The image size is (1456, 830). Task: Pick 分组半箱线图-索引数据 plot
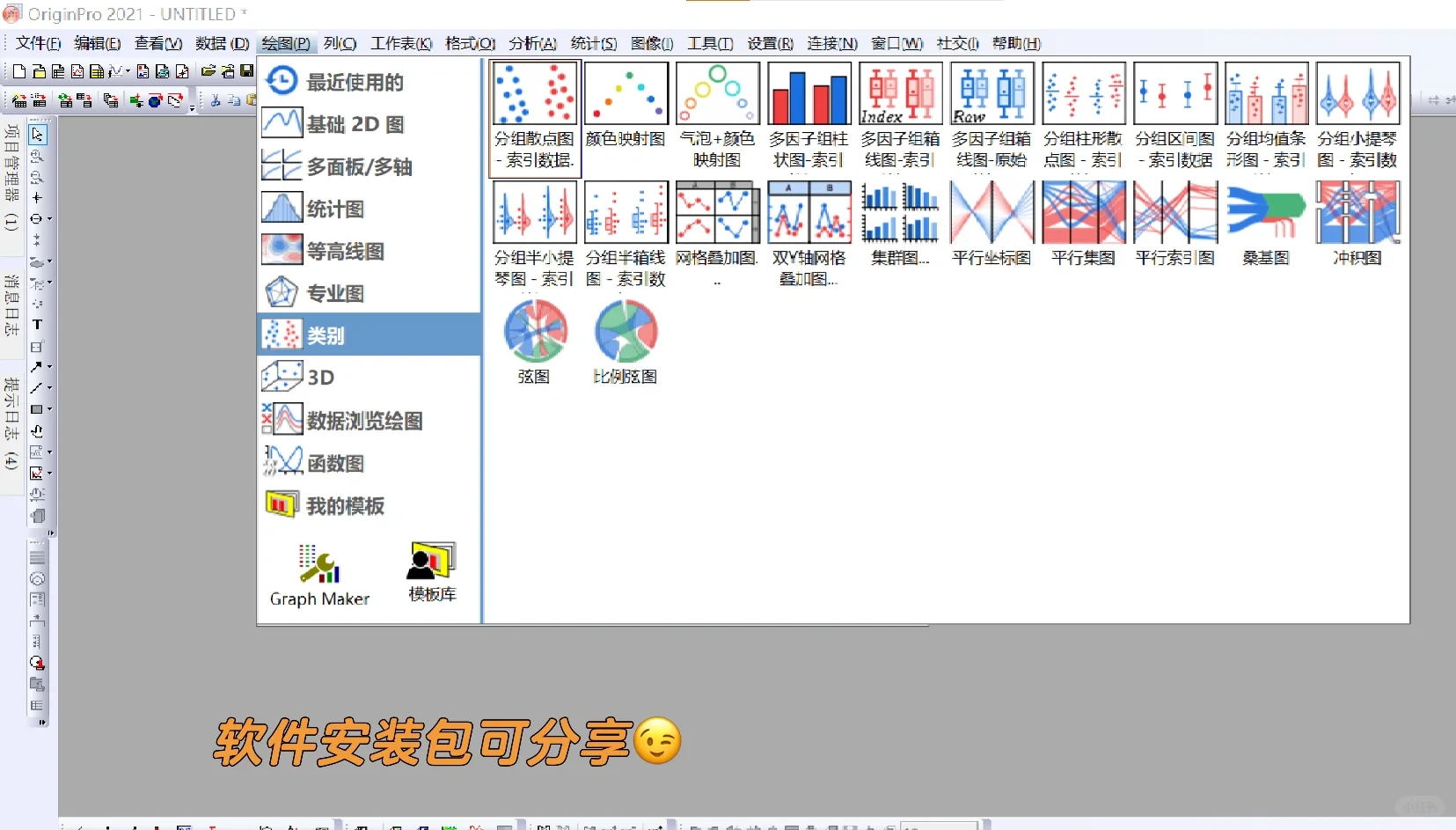tap(626, 235)
